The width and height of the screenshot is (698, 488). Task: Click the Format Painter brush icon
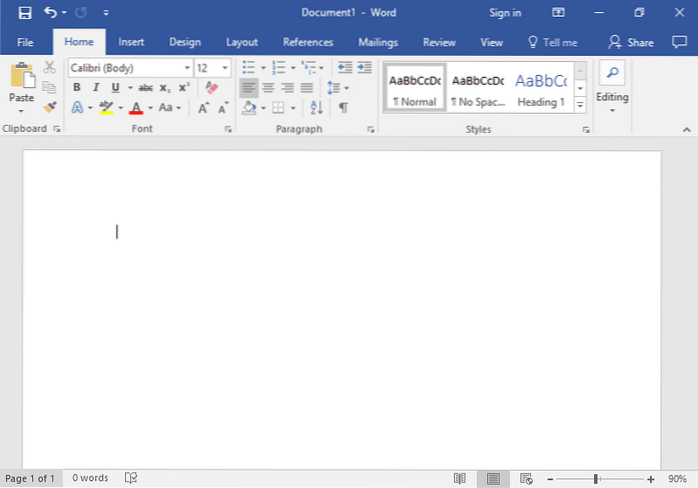click(x=50, y=107)
